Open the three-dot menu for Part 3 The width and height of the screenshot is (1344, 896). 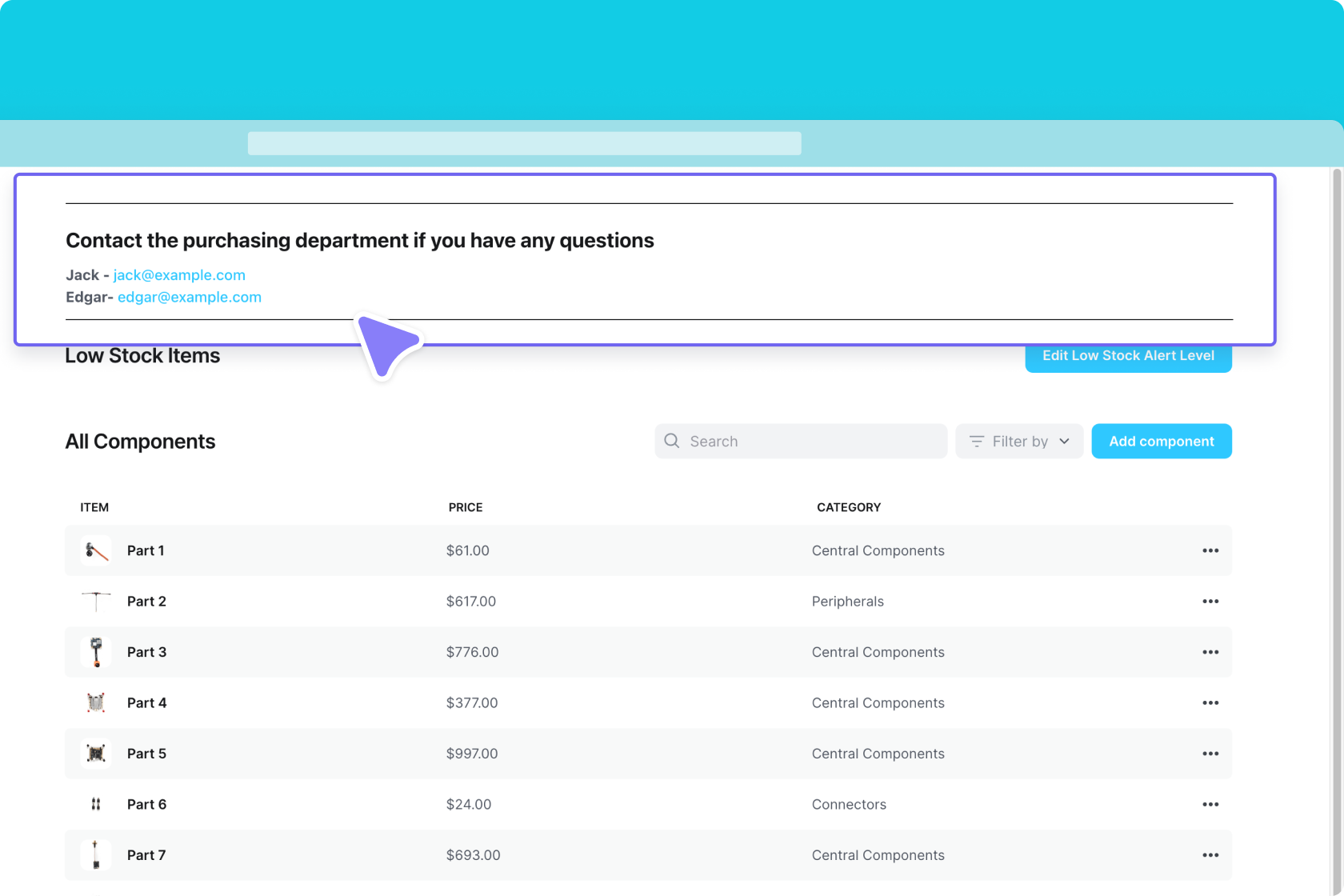[1210, 652]
